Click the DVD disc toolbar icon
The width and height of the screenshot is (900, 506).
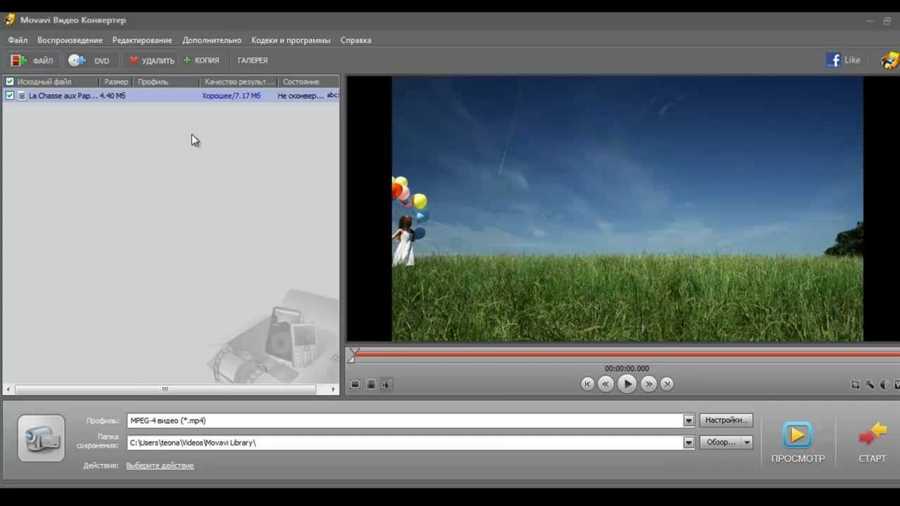(x=77, y=61)
